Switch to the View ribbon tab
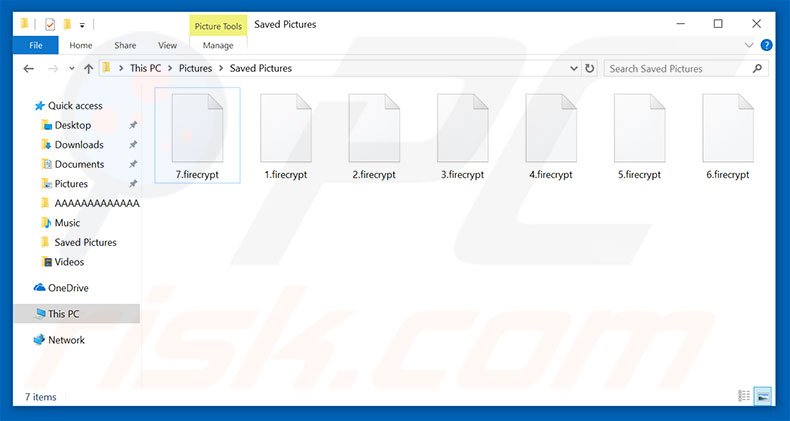 [167, 45]
